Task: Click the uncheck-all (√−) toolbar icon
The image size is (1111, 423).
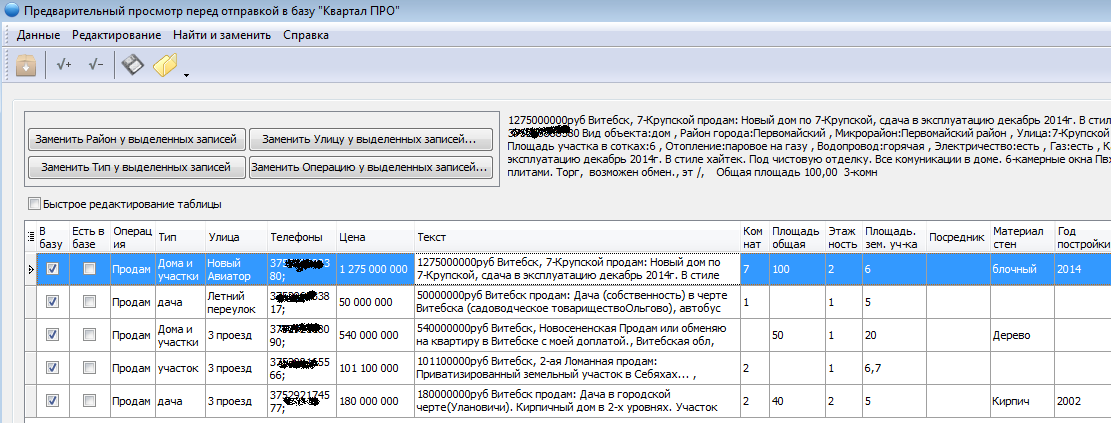Action: [x=96, y=66]
